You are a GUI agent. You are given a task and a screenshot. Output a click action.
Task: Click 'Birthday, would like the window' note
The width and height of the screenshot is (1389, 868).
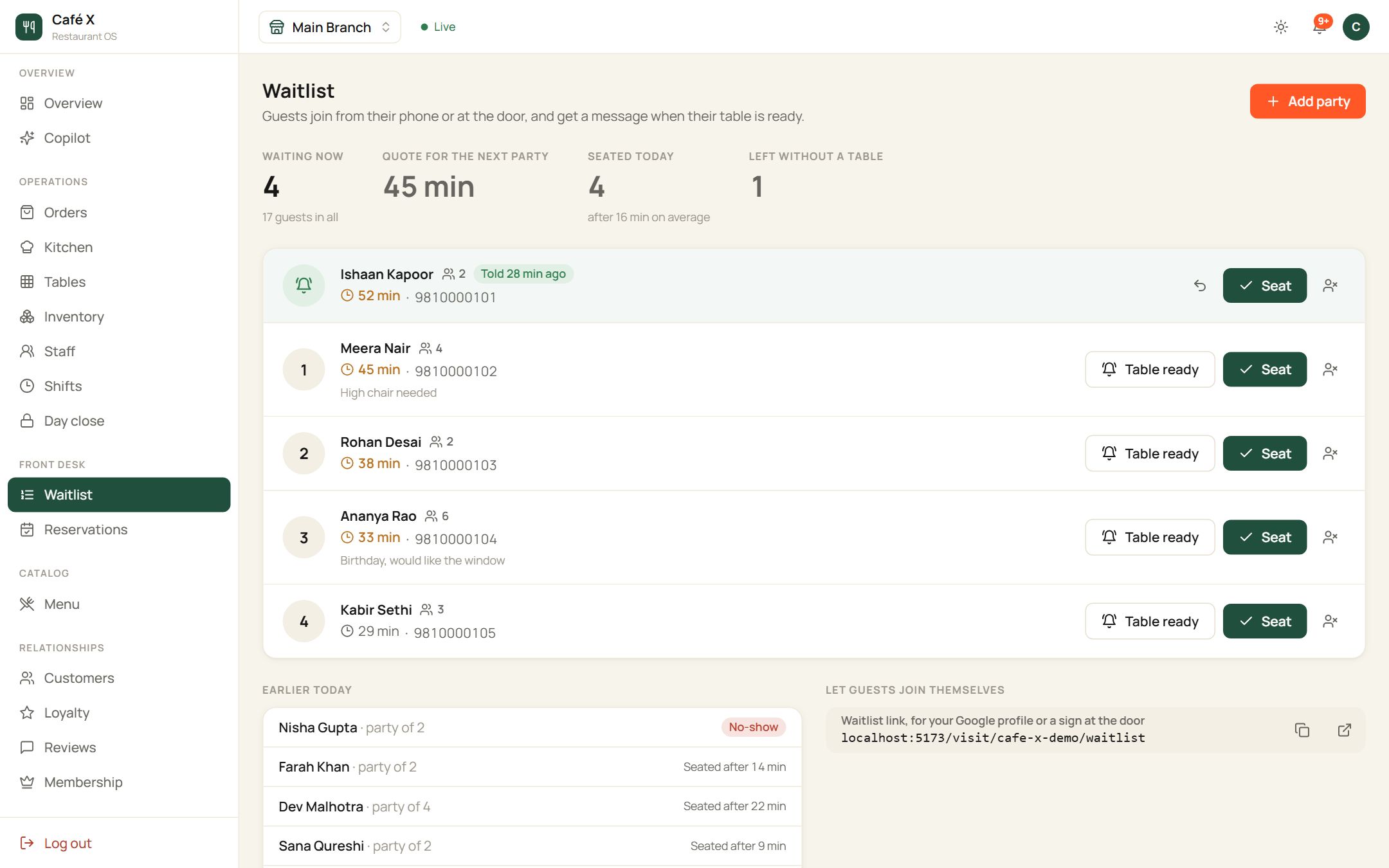(422, 561)
